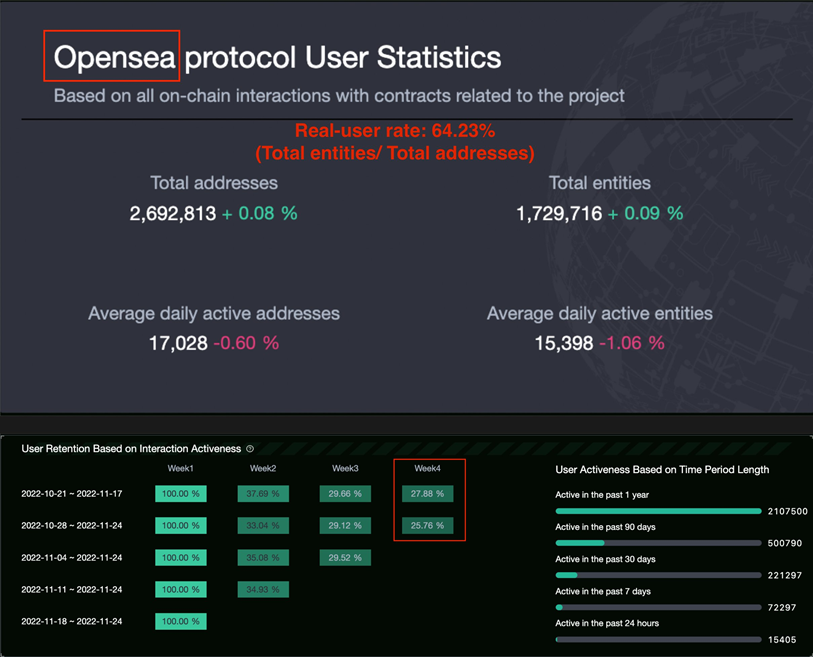The image size is (813, 657).
Task: Select the 2,692,813 total addresses value
Action: pos(173,214)
